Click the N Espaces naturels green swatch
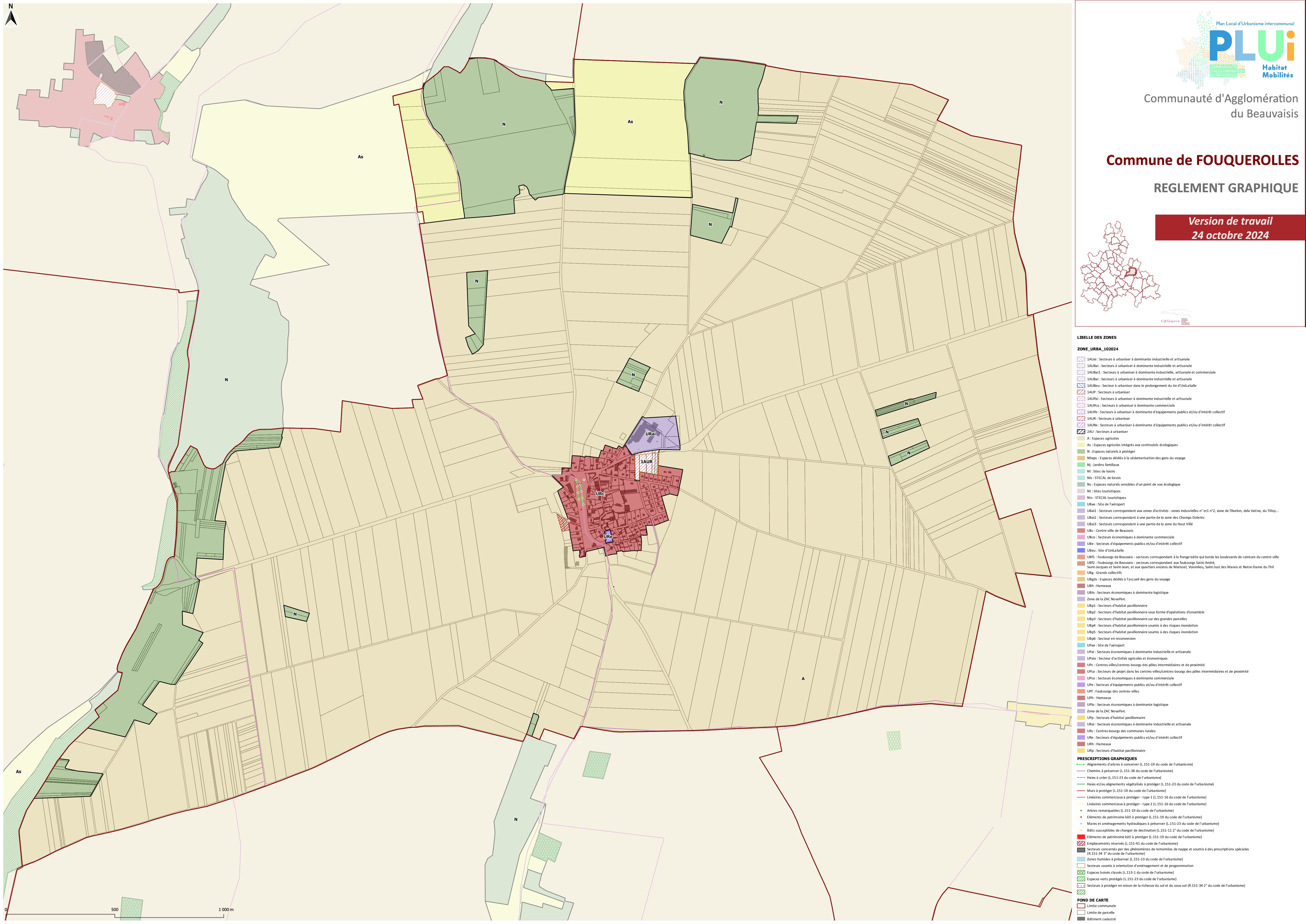 [x=1081, y=452]
